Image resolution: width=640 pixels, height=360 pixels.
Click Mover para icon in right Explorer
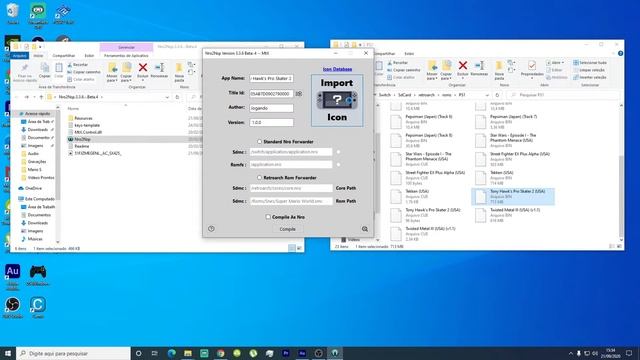(x=432, y=70)
